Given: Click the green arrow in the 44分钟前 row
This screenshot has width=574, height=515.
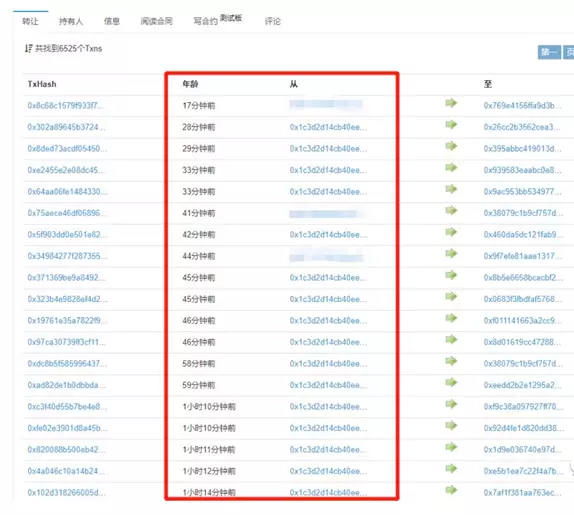Looking at the screenshot, I should (x=451, y=254).
